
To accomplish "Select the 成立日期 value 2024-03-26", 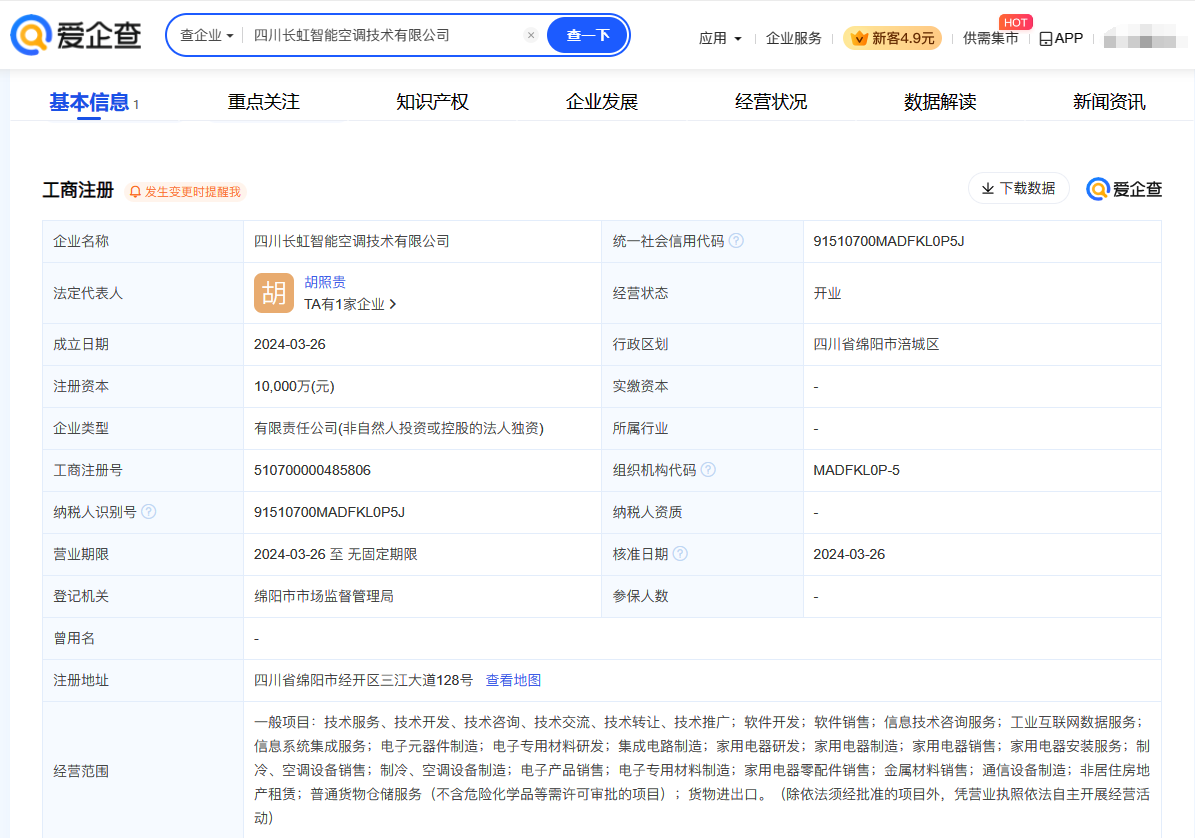I will [290, 344].
